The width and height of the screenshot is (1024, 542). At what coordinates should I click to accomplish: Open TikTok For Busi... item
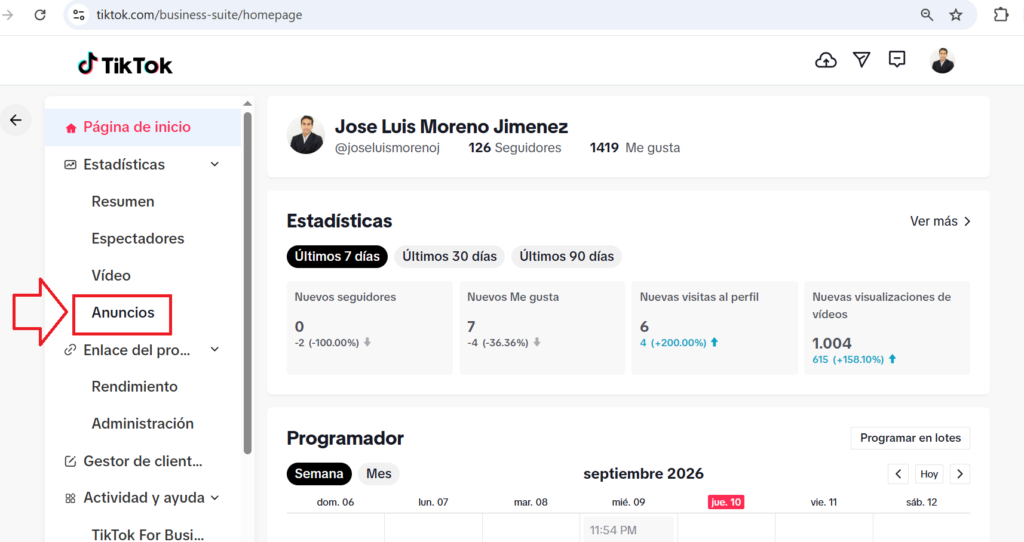click(148, 534)
